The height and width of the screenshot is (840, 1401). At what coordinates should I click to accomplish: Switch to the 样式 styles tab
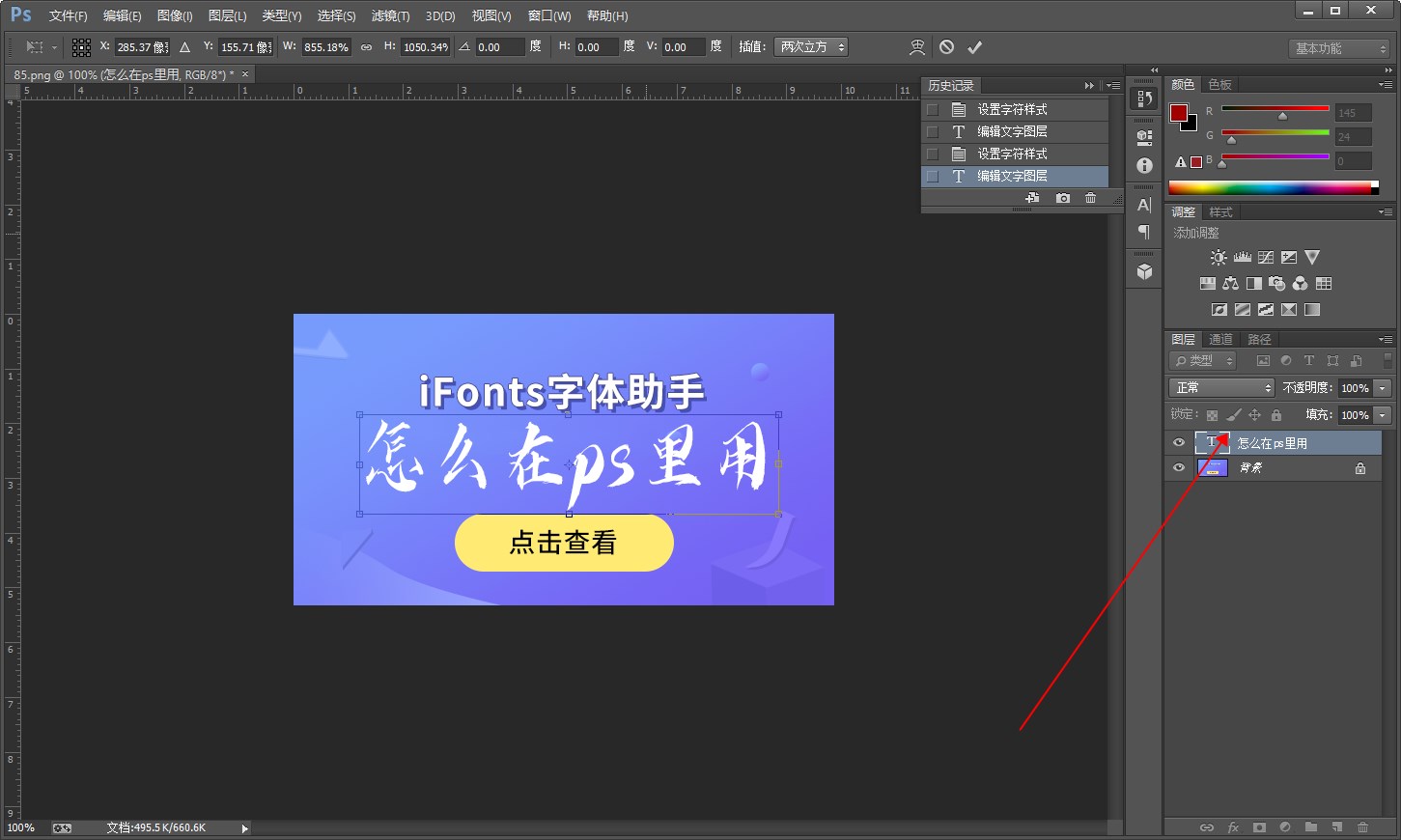[1221, 212]
